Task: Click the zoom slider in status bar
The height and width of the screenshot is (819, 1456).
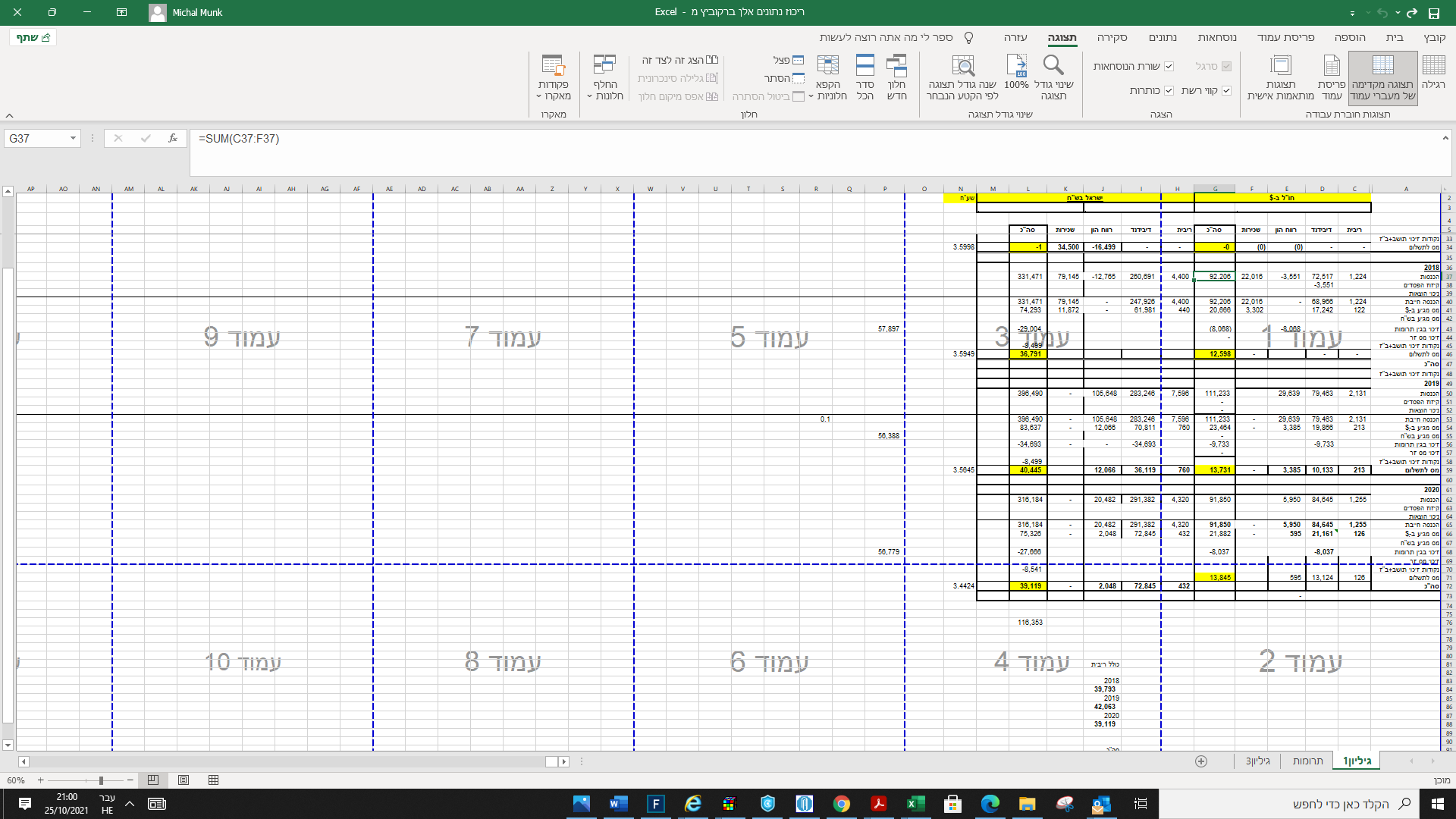Action: click(x=100, y=780)
